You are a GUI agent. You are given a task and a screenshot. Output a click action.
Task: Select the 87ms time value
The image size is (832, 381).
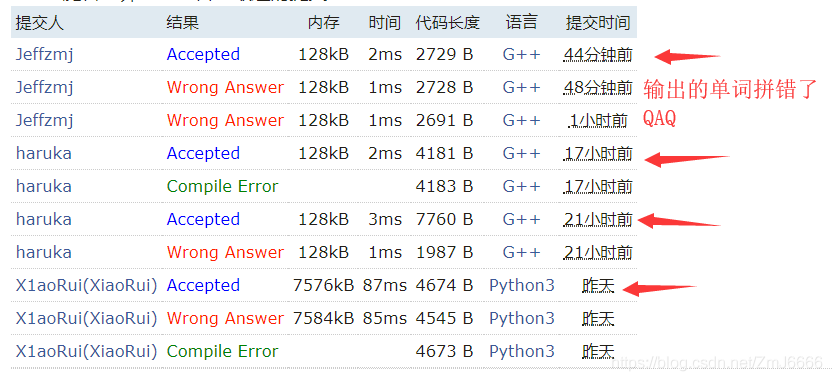pos(385,285)
